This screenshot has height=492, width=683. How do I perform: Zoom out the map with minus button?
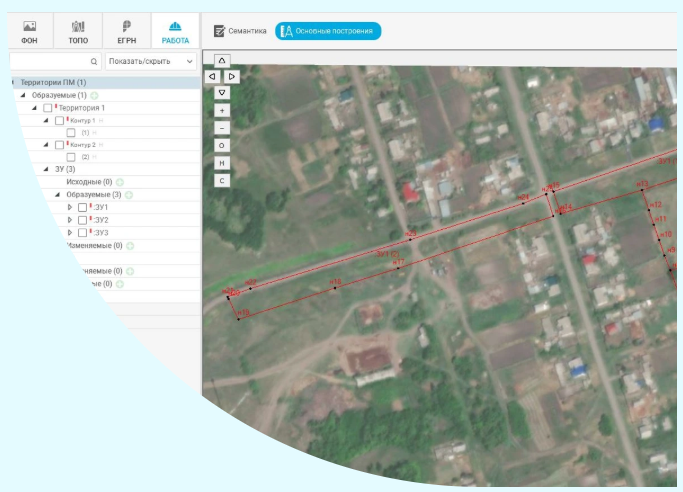[222, 128]
